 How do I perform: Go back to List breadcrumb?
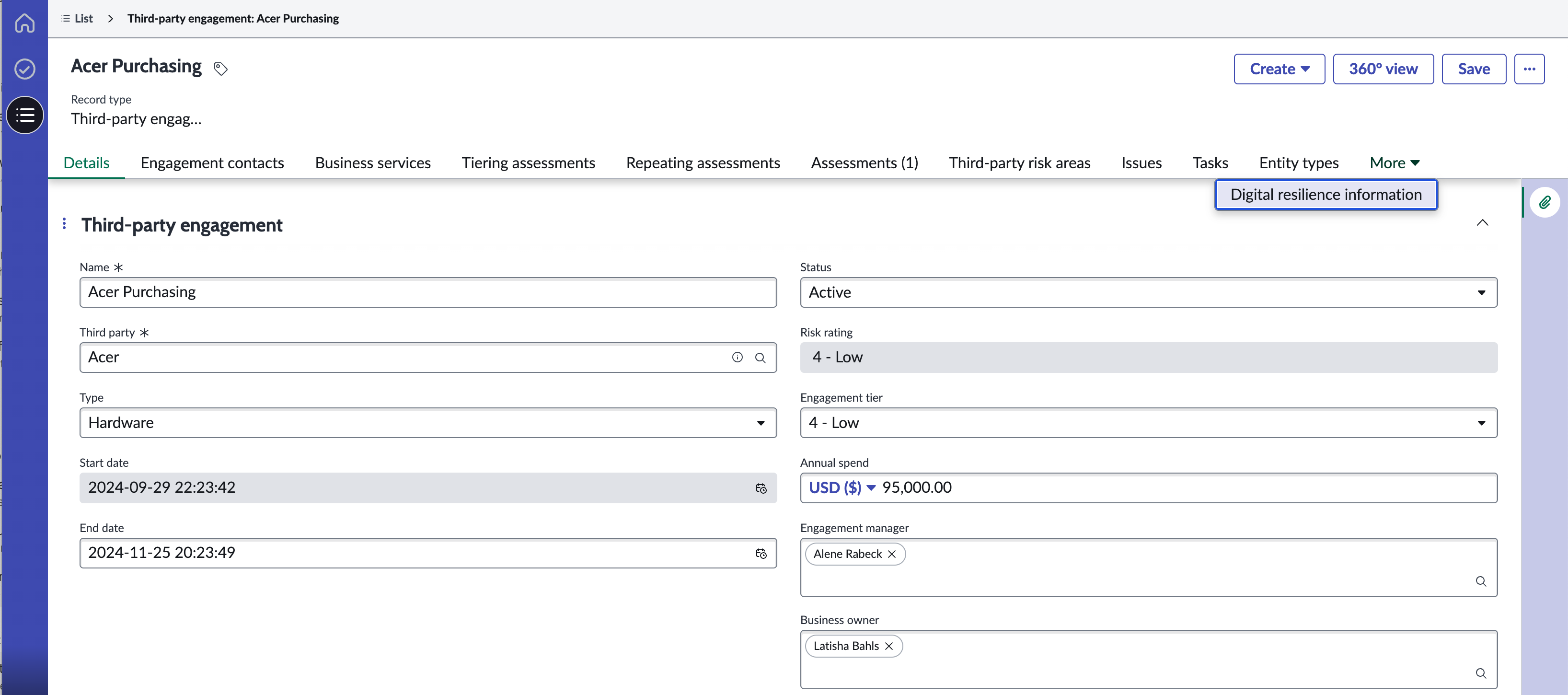tap(77, 18)
